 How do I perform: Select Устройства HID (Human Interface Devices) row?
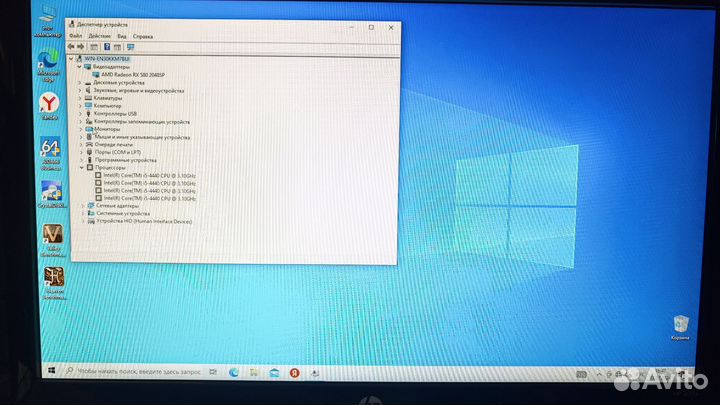tap(144, 221)
